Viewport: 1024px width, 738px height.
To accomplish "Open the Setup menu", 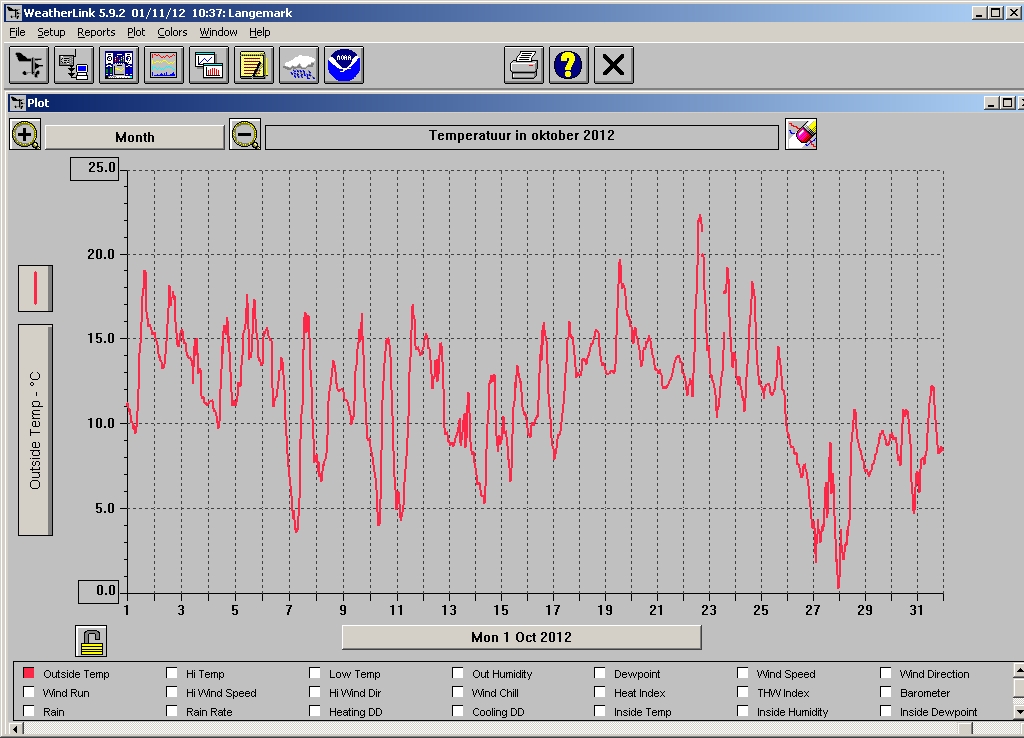I will coord(51,32).
